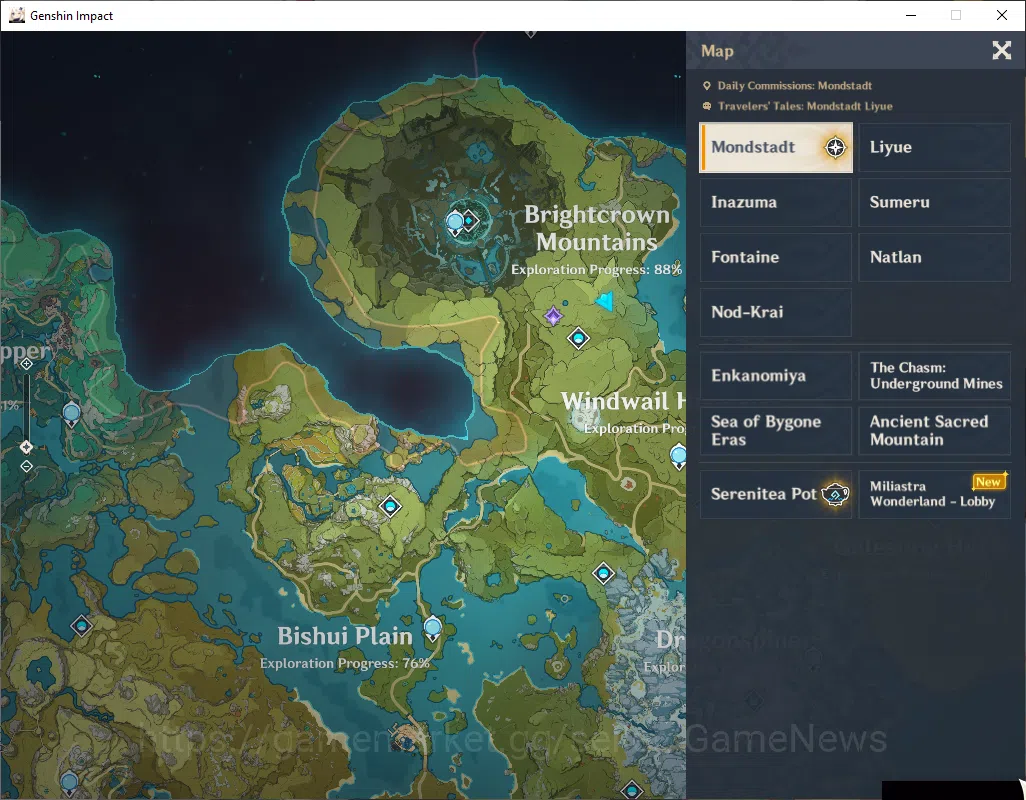Click the 'Bishui Plain' area label
The height and width of the screenshot is (800, 1026).
pos(345,636)
